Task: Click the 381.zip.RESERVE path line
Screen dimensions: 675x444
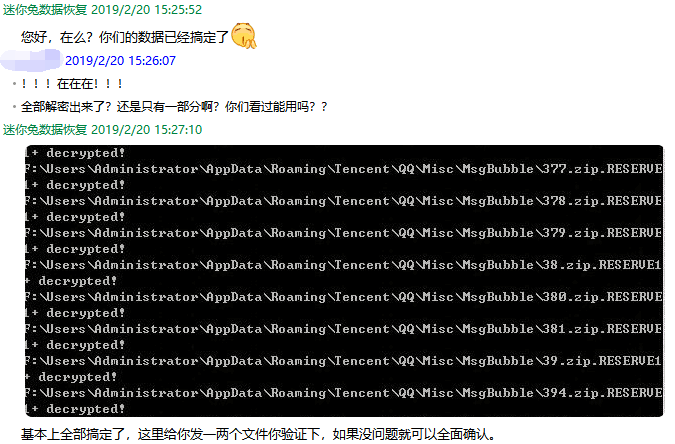Action: pyautogui.click(x=344, y=329)
